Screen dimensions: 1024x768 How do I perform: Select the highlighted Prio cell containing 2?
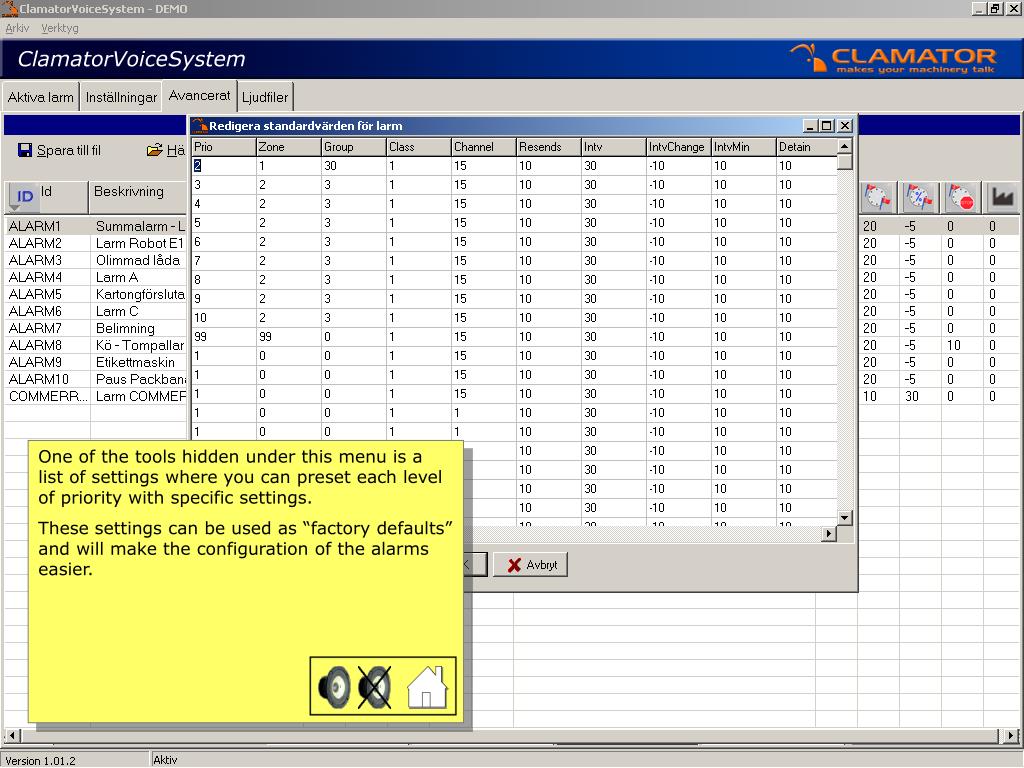[x=223, y=166]
